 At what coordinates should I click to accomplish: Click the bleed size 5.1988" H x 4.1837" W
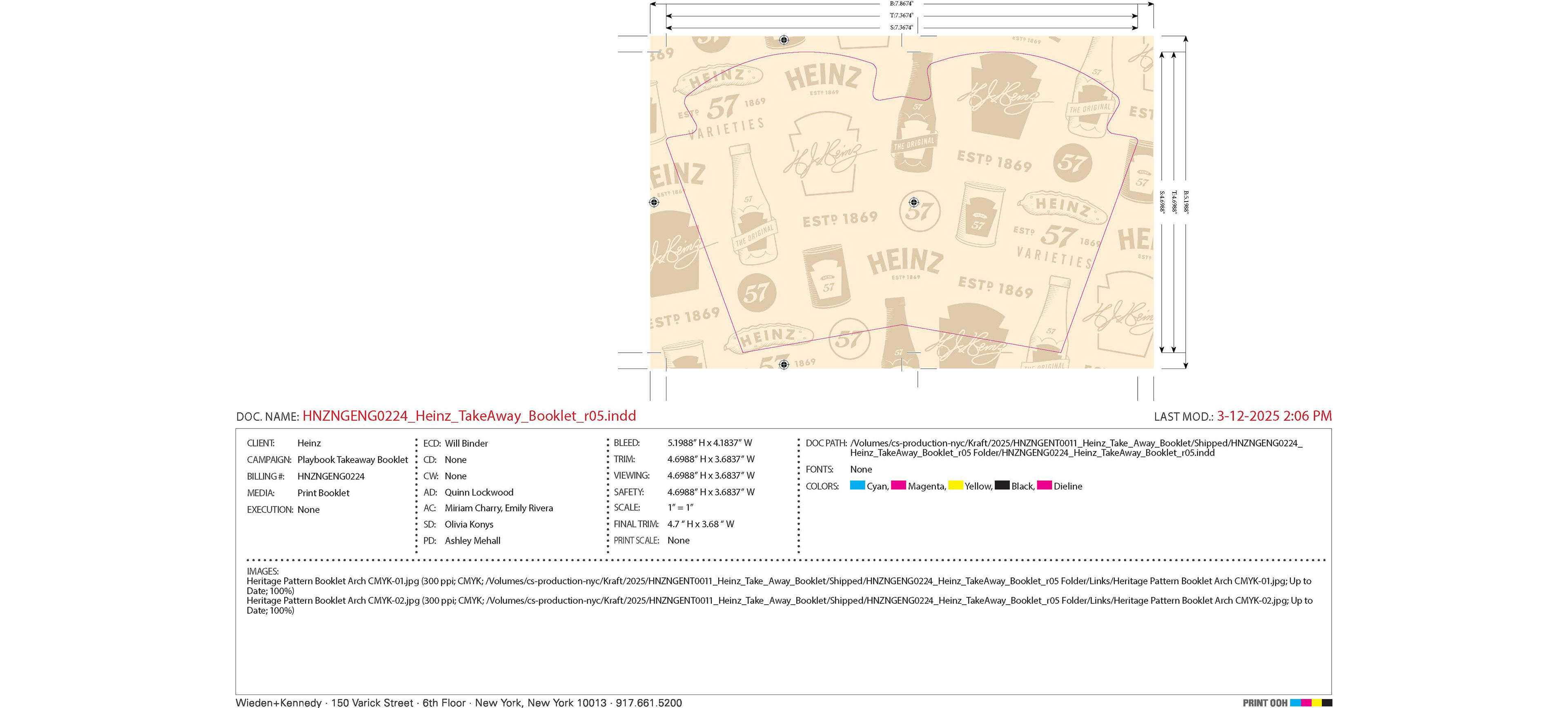710,443
